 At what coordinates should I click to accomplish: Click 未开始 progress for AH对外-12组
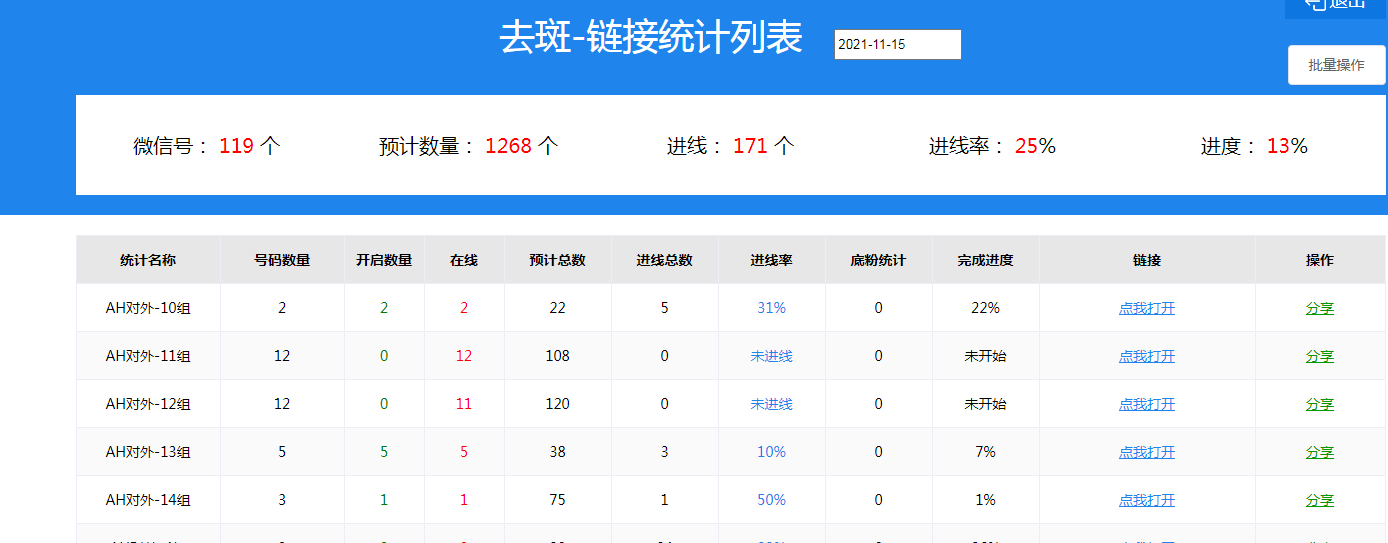click(x=986, y=404)
